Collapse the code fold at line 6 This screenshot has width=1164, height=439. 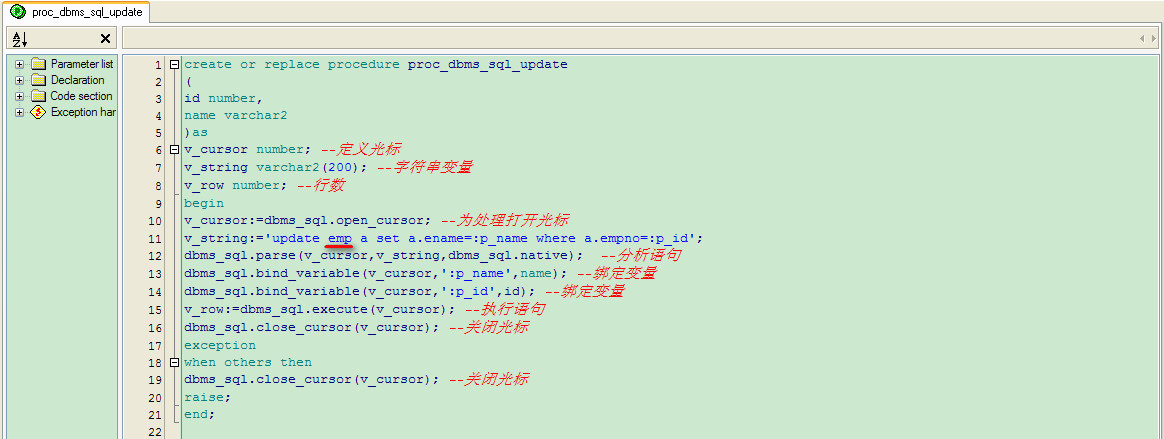174,150
